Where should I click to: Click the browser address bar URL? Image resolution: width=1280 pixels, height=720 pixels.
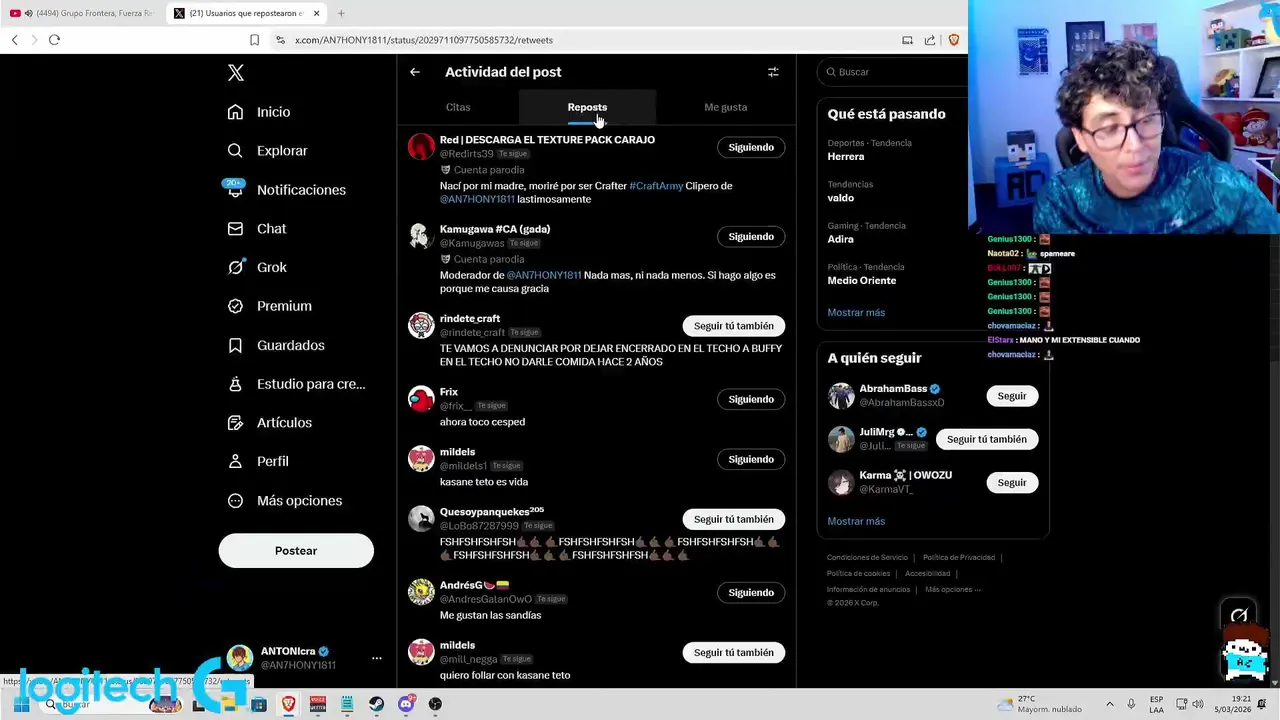[x=424, y=40]
